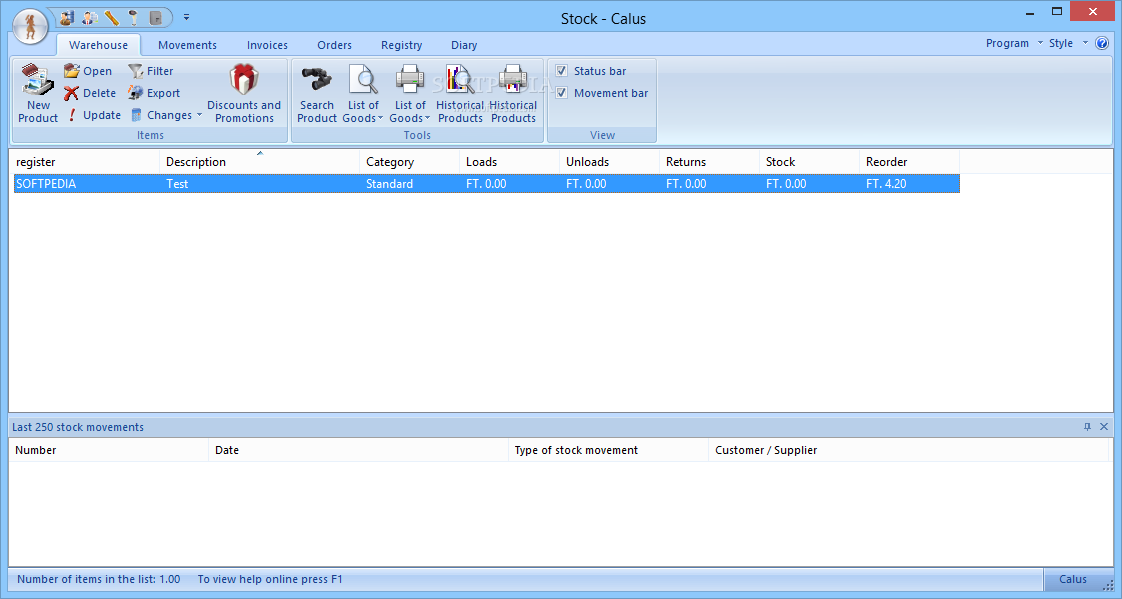Click the Filter funnel icon

136,71
